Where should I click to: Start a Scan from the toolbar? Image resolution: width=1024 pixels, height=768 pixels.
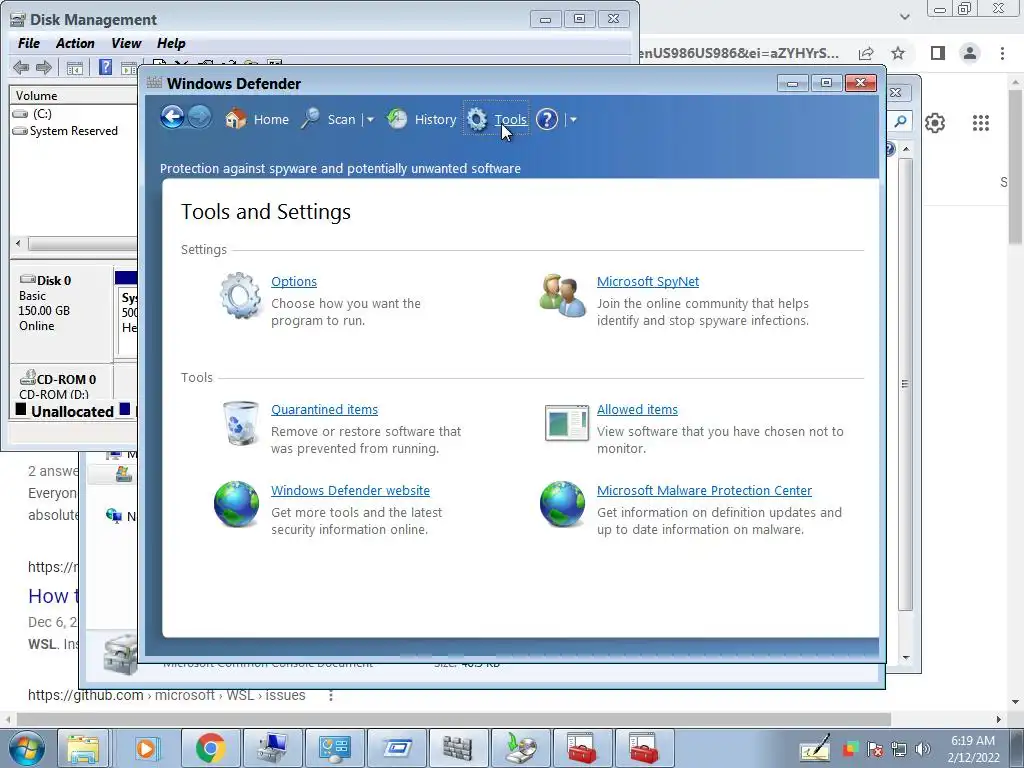(328, 120)
